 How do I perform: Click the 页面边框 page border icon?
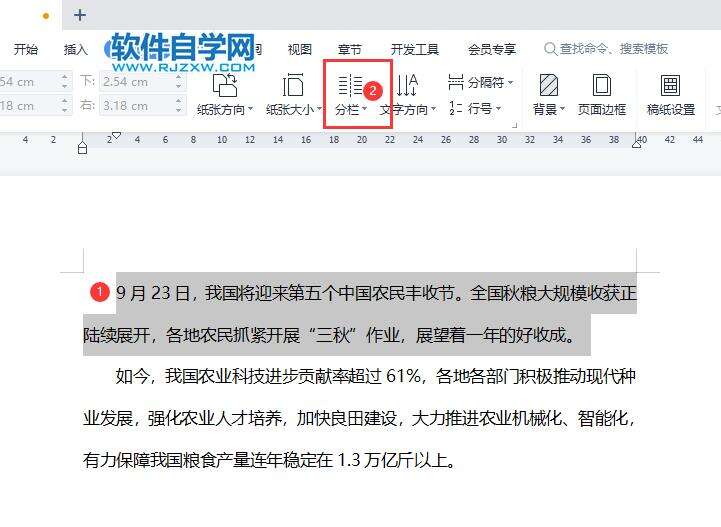(601, 86)
